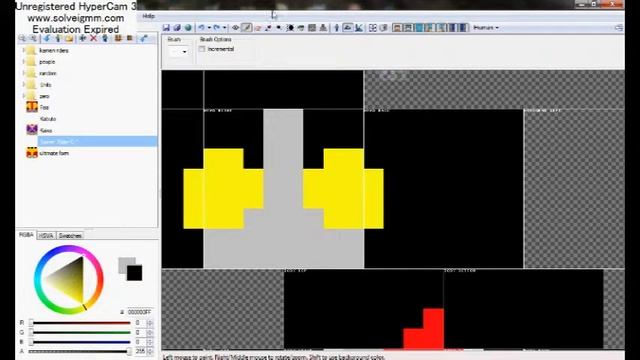Click the Save skin icon
The width and height of the screenshot is (640, 360).
tap(166, 28)
